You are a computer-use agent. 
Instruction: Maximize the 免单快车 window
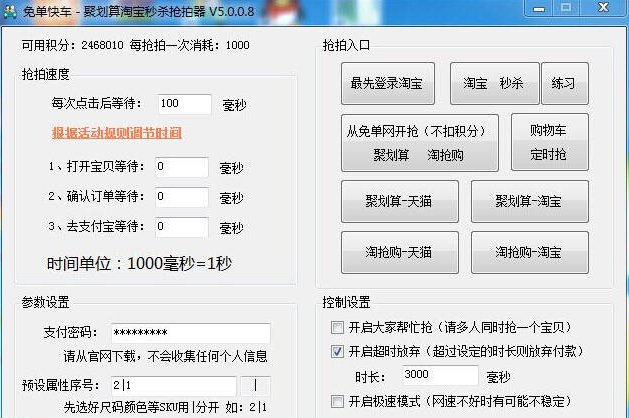(x=566, y=8)
